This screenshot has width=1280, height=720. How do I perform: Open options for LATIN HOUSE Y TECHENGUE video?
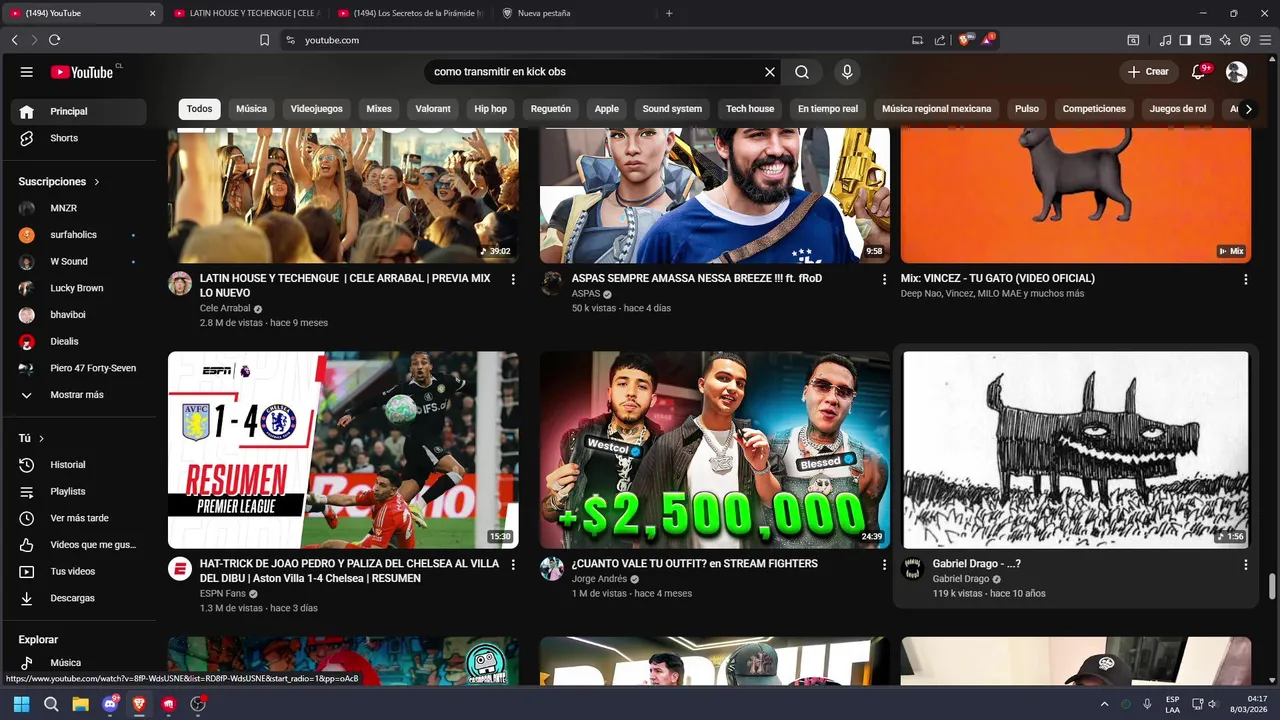click(x=513, y=279)
